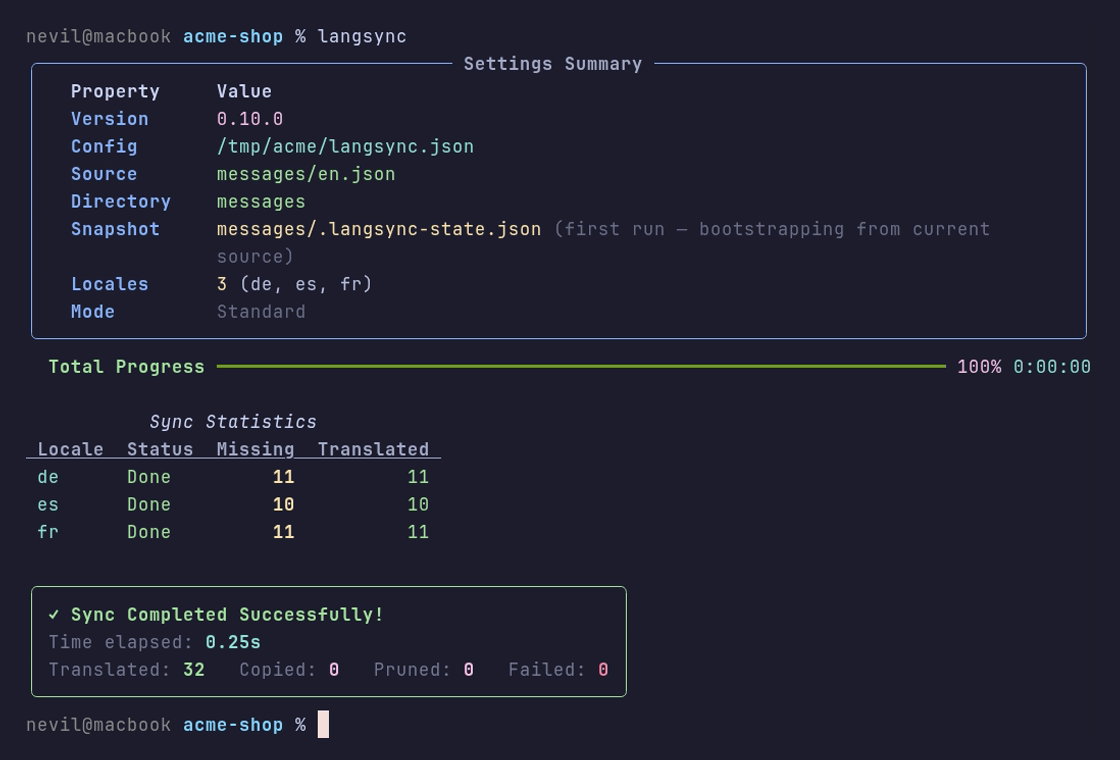
Task: Click the elapsed timer '0:00:00'
Action: [x=1052, y=366]
